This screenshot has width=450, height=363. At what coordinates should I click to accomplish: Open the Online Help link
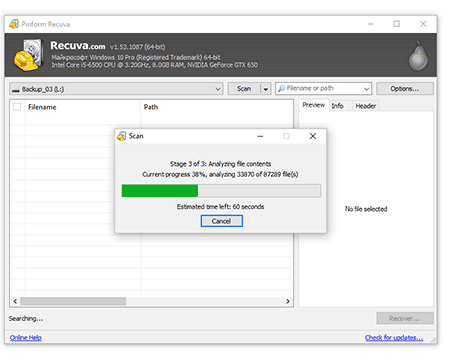tap(26, 338)
